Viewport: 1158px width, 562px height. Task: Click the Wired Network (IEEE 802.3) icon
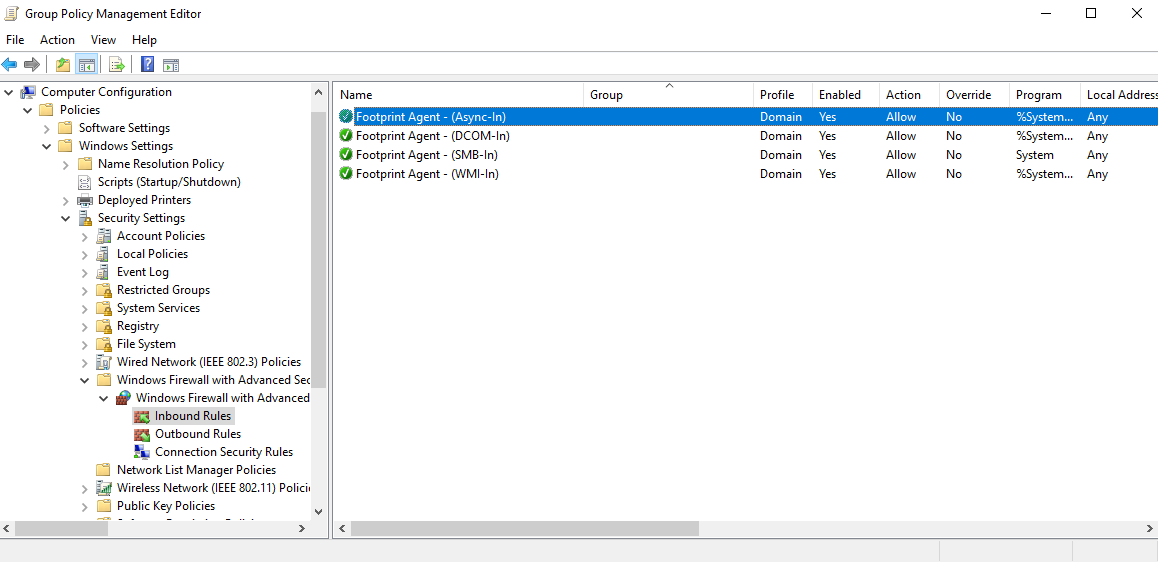pyautogui.click(x=104, y=362)
